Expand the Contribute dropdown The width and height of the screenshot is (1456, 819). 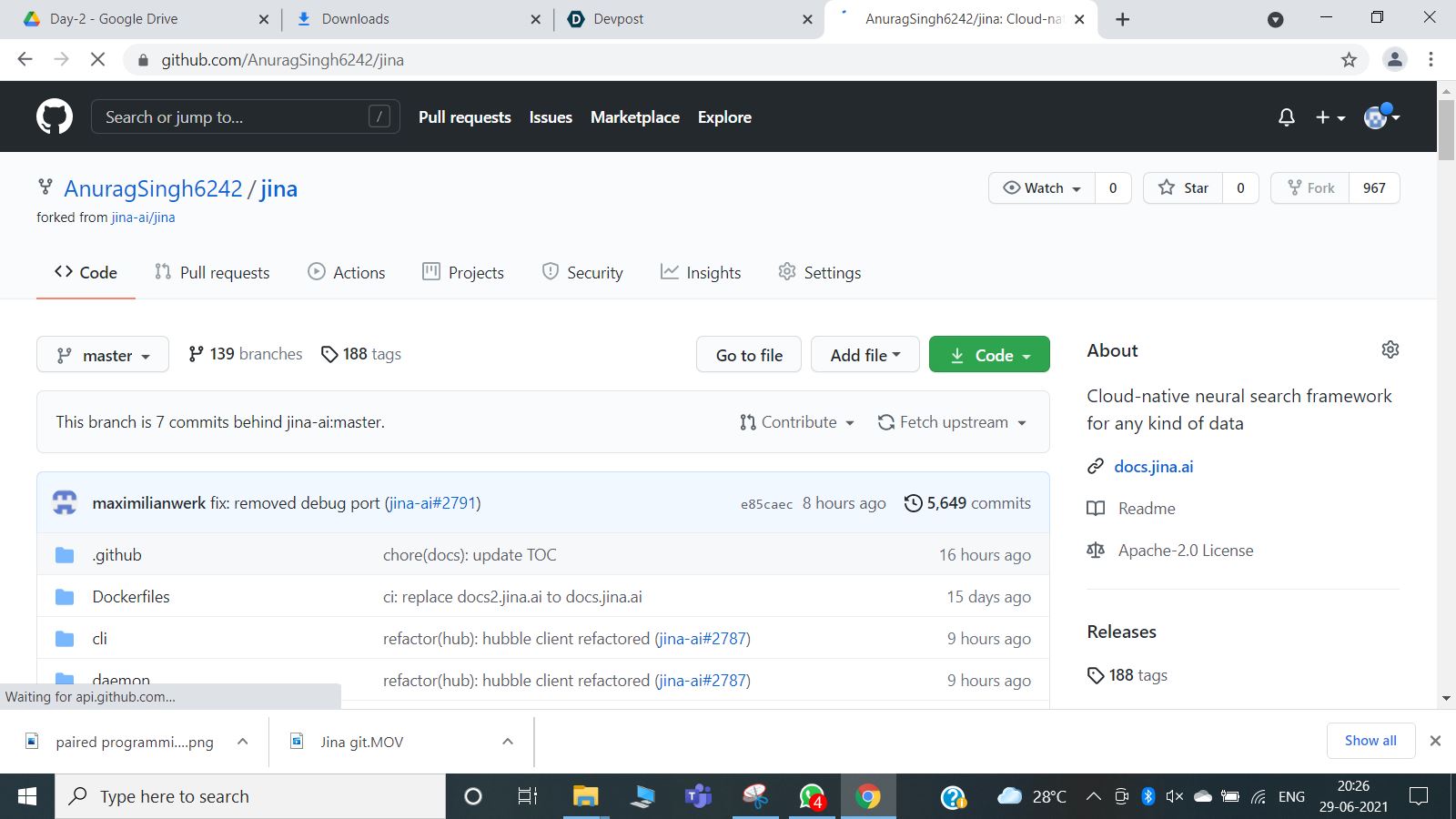point(797,422)
